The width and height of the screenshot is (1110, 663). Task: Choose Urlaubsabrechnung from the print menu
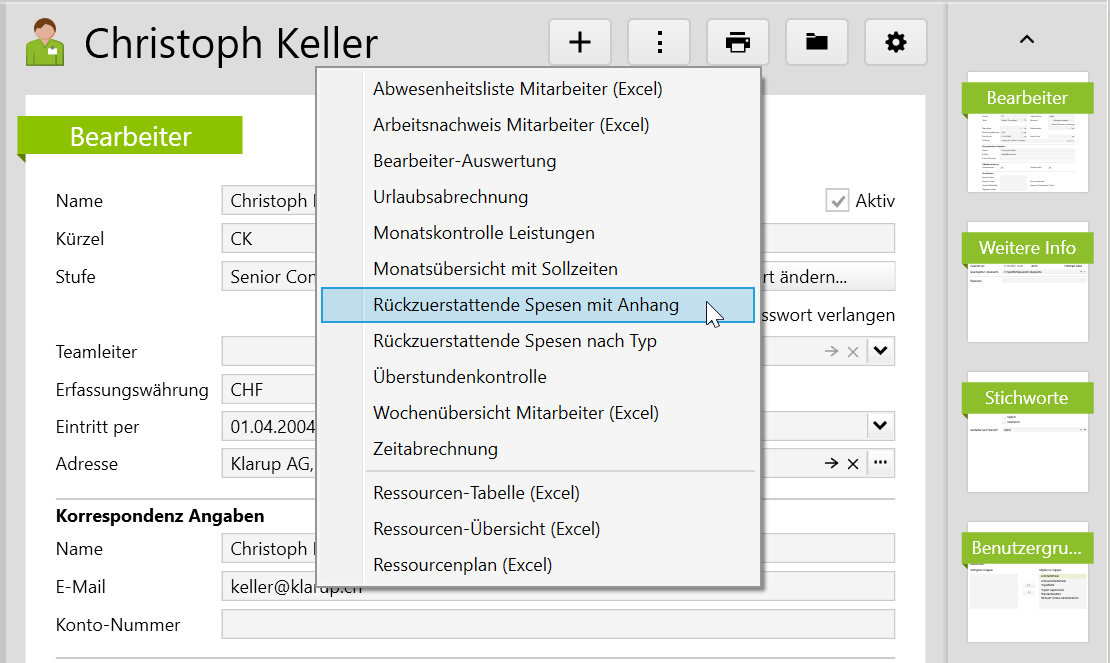point(450,197)
